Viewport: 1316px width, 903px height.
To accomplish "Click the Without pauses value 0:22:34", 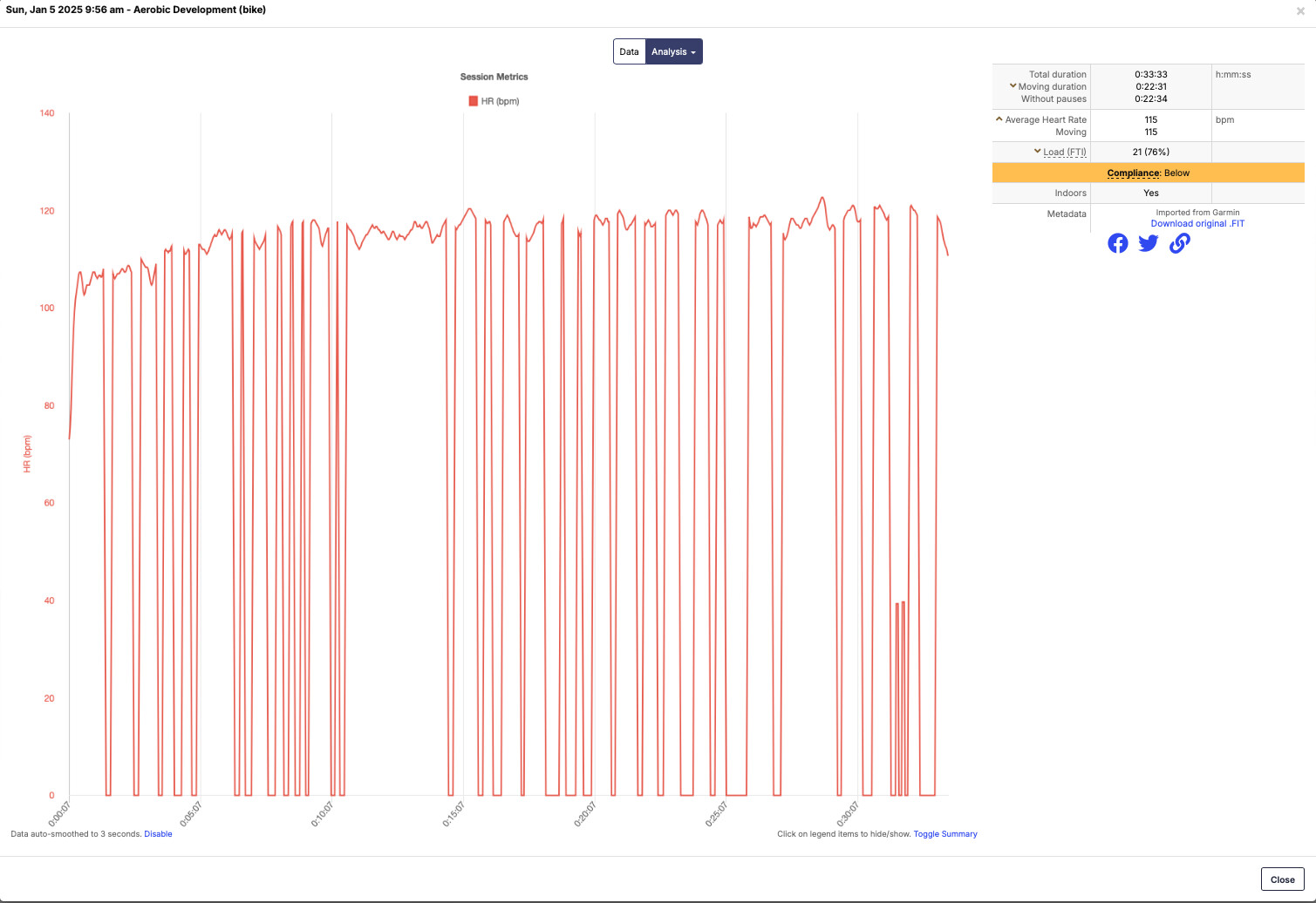I will [x=1151, y=98].
